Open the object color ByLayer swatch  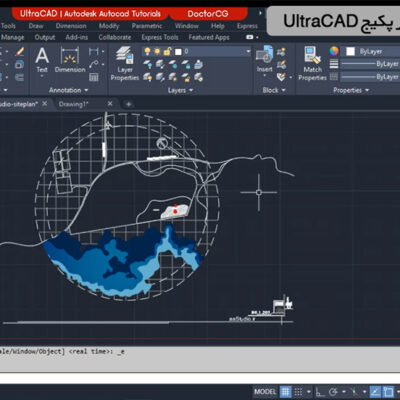tap(350, 51)
